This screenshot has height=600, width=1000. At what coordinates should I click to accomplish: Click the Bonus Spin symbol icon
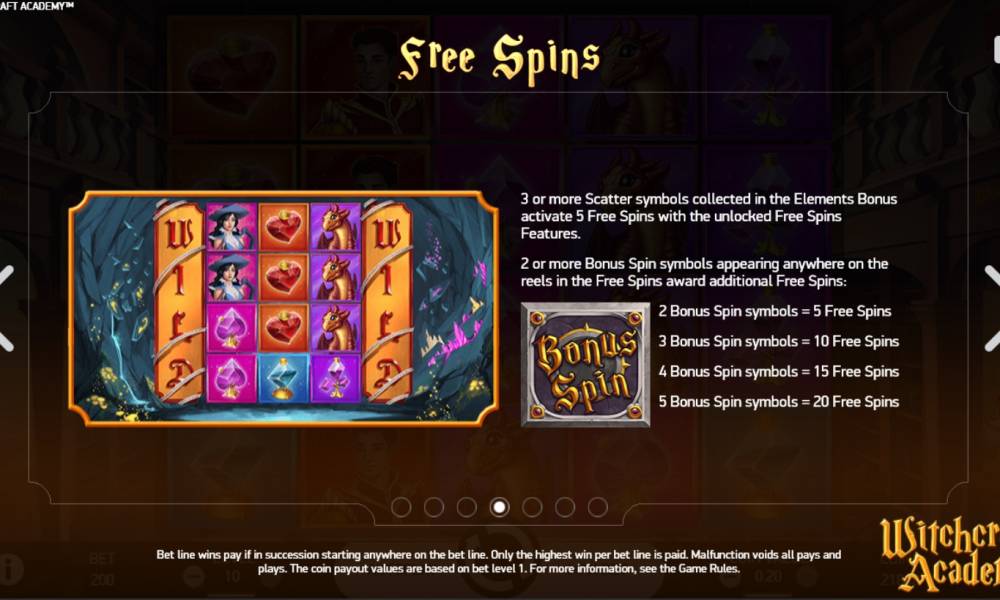click(585, 365)
